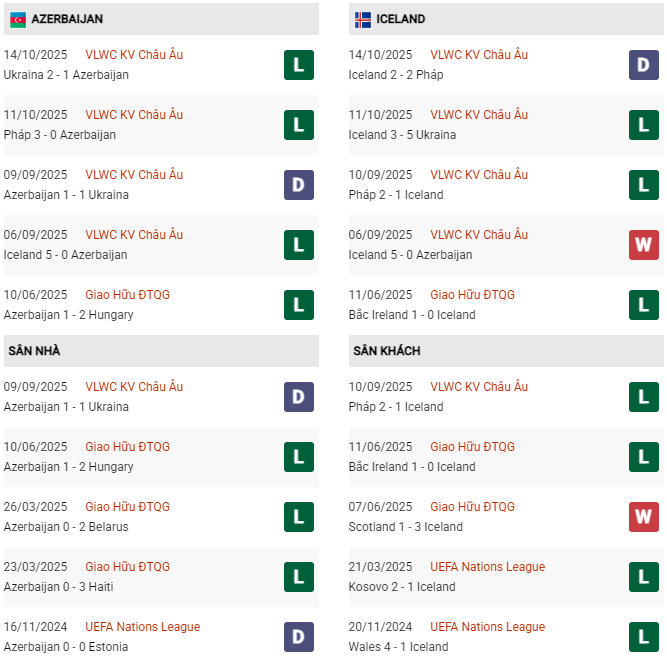Click the W badge beside Iceland 5 - 0 Azerbaijan
The image size is (667, 665).
point(643,245)
